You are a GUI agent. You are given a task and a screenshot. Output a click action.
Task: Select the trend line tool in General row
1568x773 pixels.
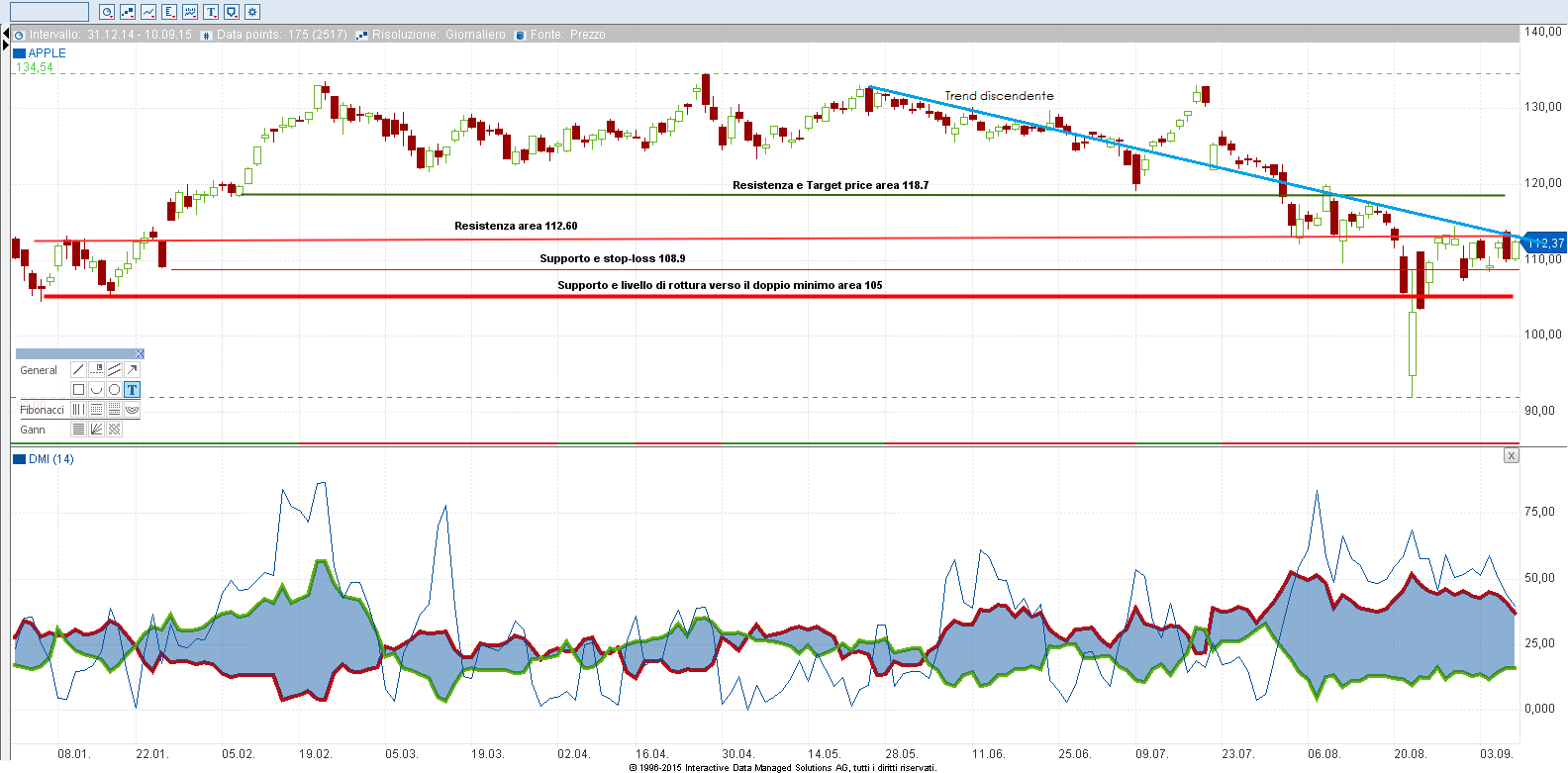(x=78, y=370)
